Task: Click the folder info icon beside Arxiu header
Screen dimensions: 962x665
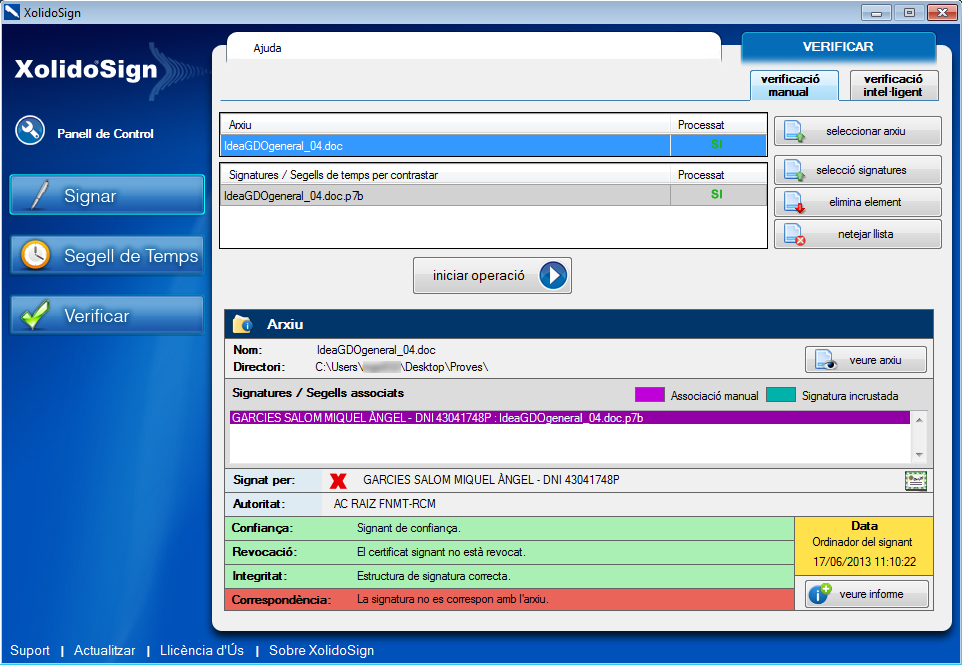Action: point(243,324)
